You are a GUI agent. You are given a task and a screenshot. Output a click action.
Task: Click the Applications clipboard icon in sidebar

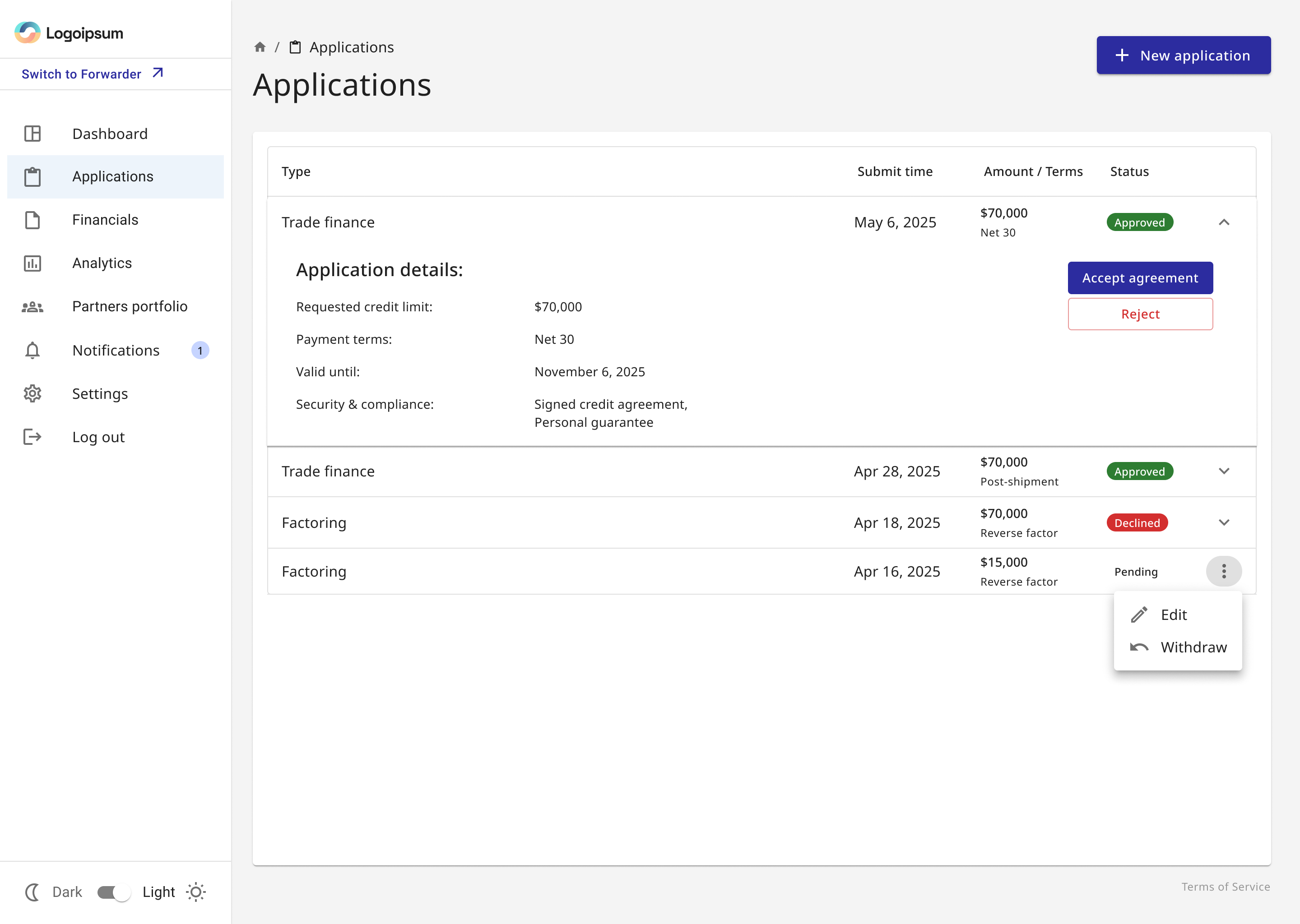[x=32, y=177]
